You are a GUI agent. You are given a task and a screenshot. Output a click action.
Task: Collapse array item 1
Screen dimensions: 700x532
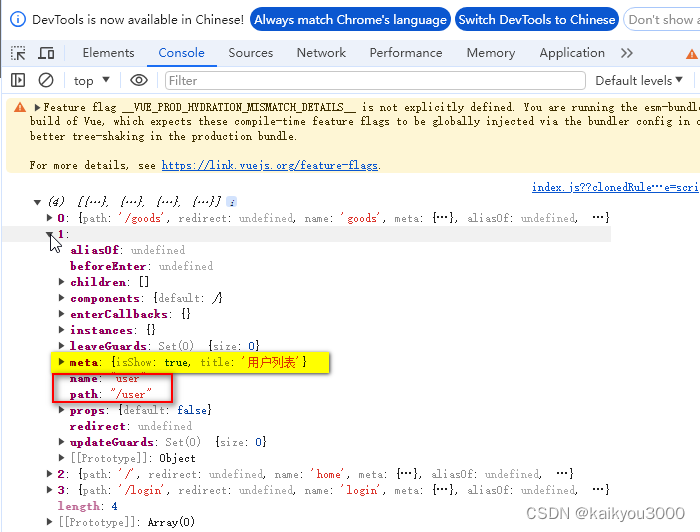click(x=50, y=234)
